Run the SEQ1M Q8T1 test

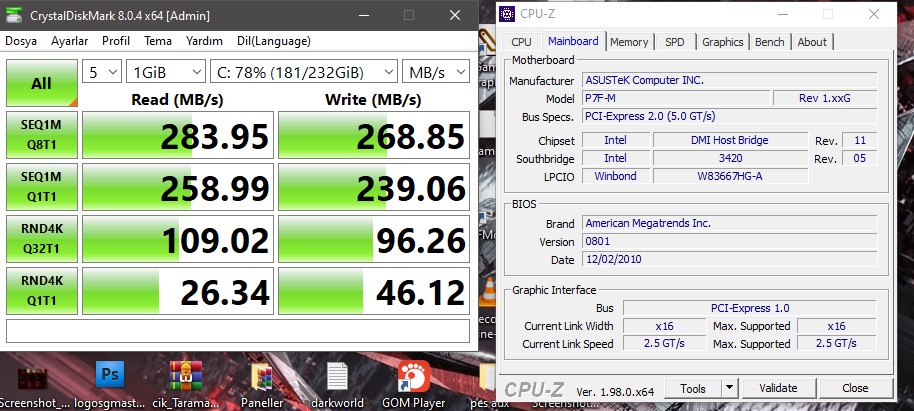click(x=41, y=135)
